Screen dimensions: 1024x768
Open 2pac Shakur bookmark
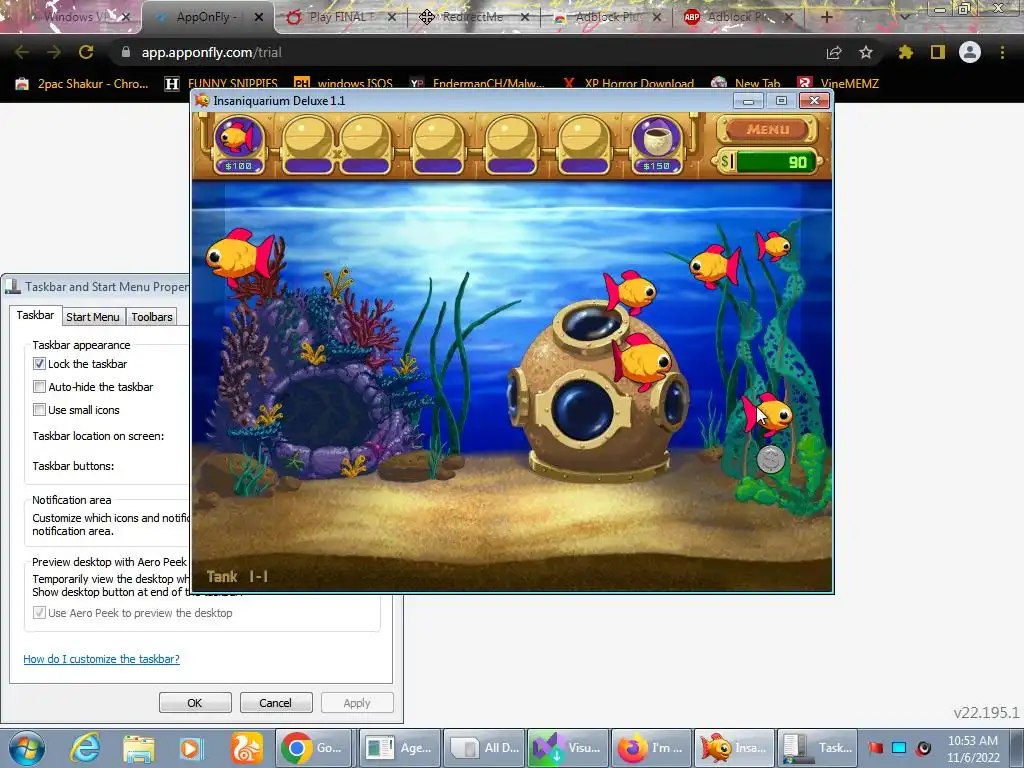(82, 84)
